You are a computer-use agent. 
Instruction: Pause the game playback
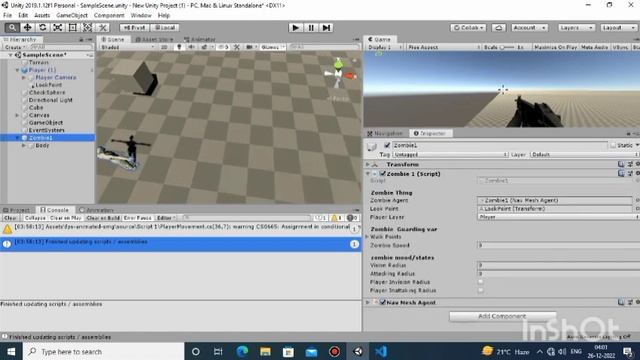(311, 27)
